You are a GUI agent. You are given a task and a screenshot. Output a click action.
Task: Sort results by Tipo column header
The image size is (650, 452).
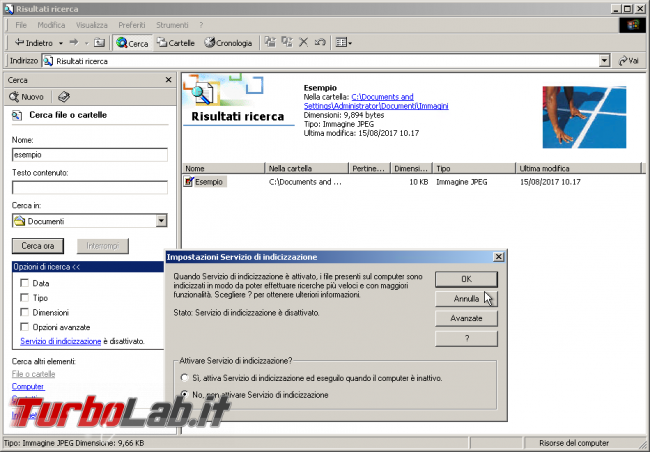tap(474, 168)
